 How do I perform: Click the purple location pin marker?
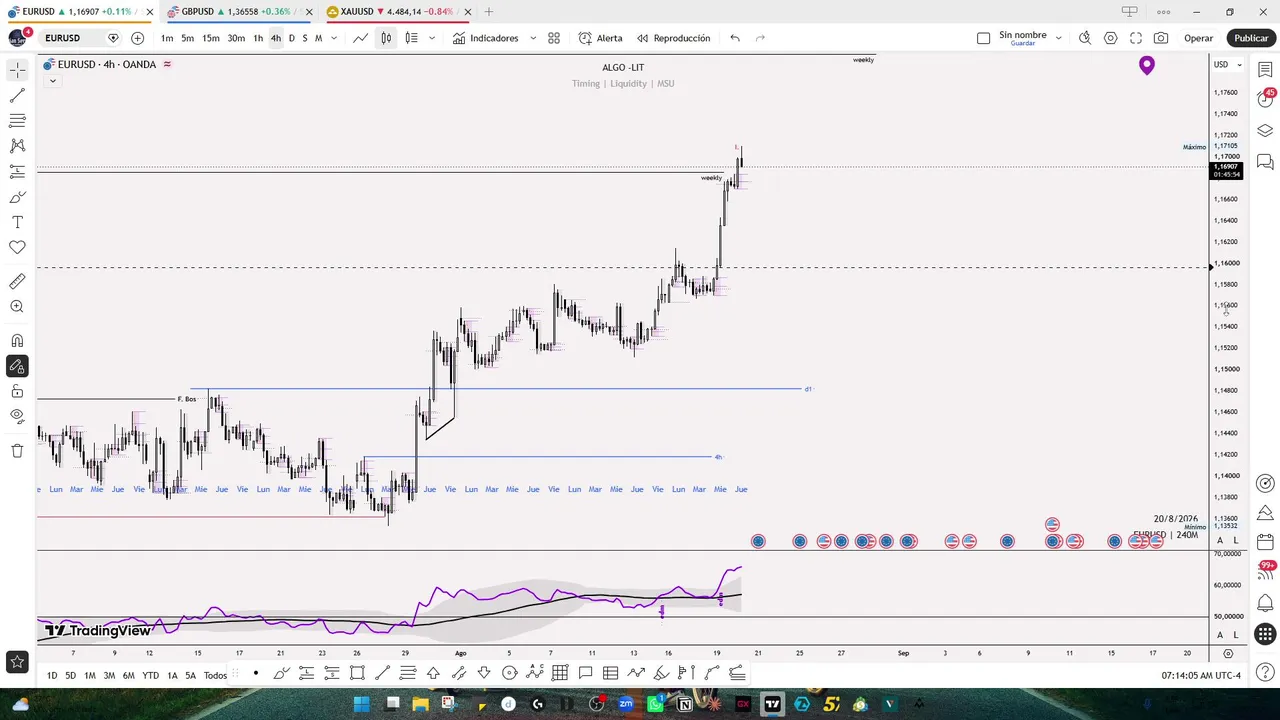coord(1147,66)
